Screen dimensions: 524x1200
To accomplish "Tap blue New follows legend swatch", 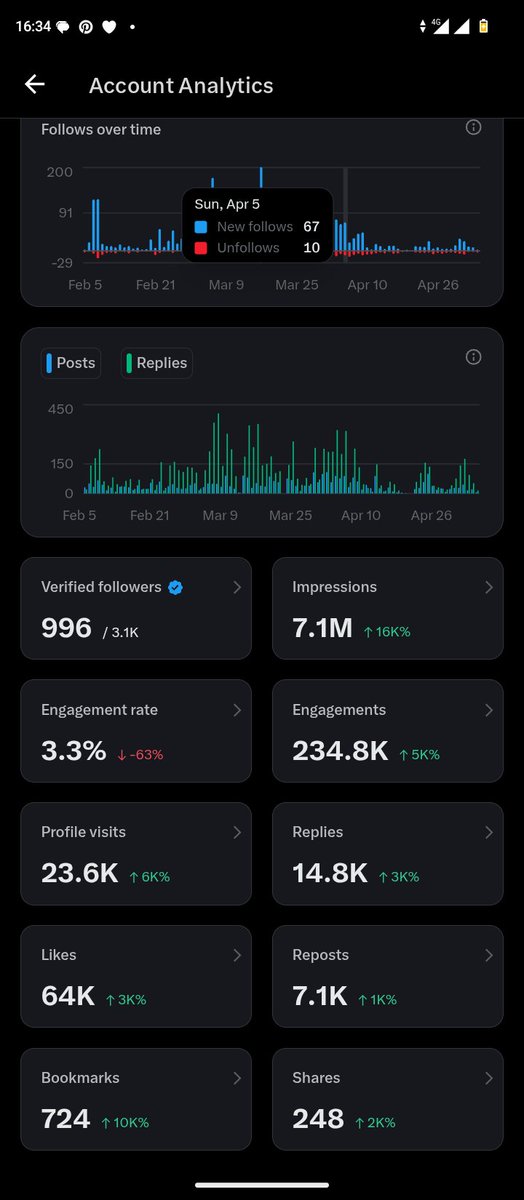I will (201, 227).
